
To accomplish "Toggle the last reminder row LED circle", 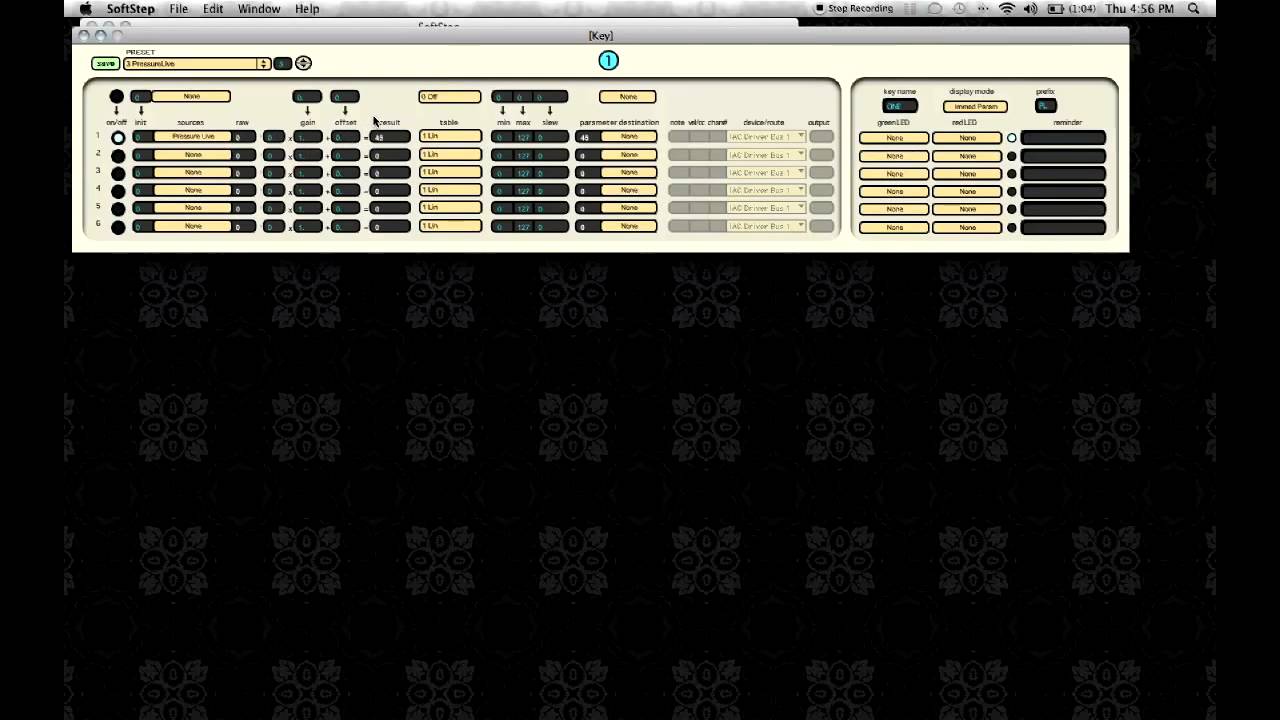I will [x=1011, y=228].
